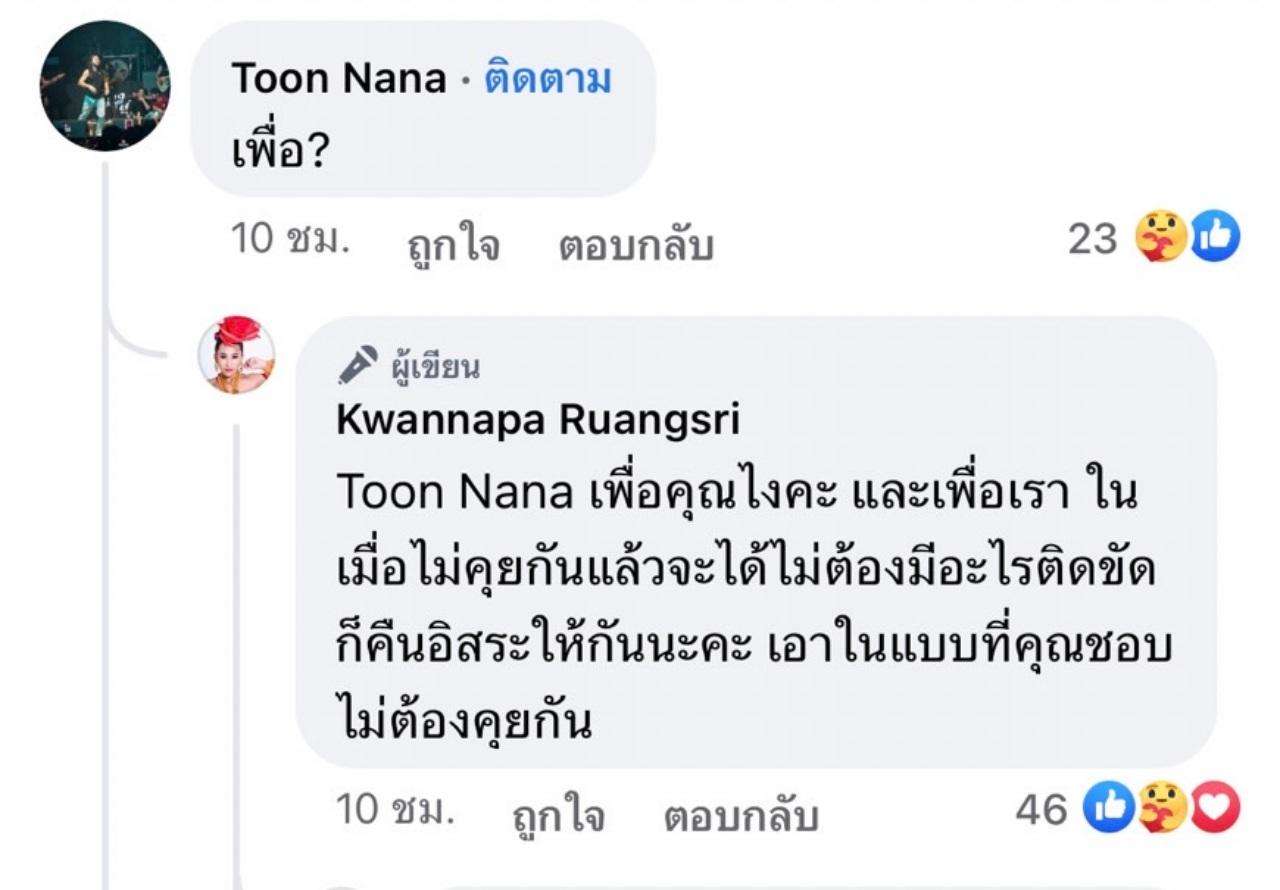
Task: Open Toon Nana's profile picture
Action: [x=105, y=86]
